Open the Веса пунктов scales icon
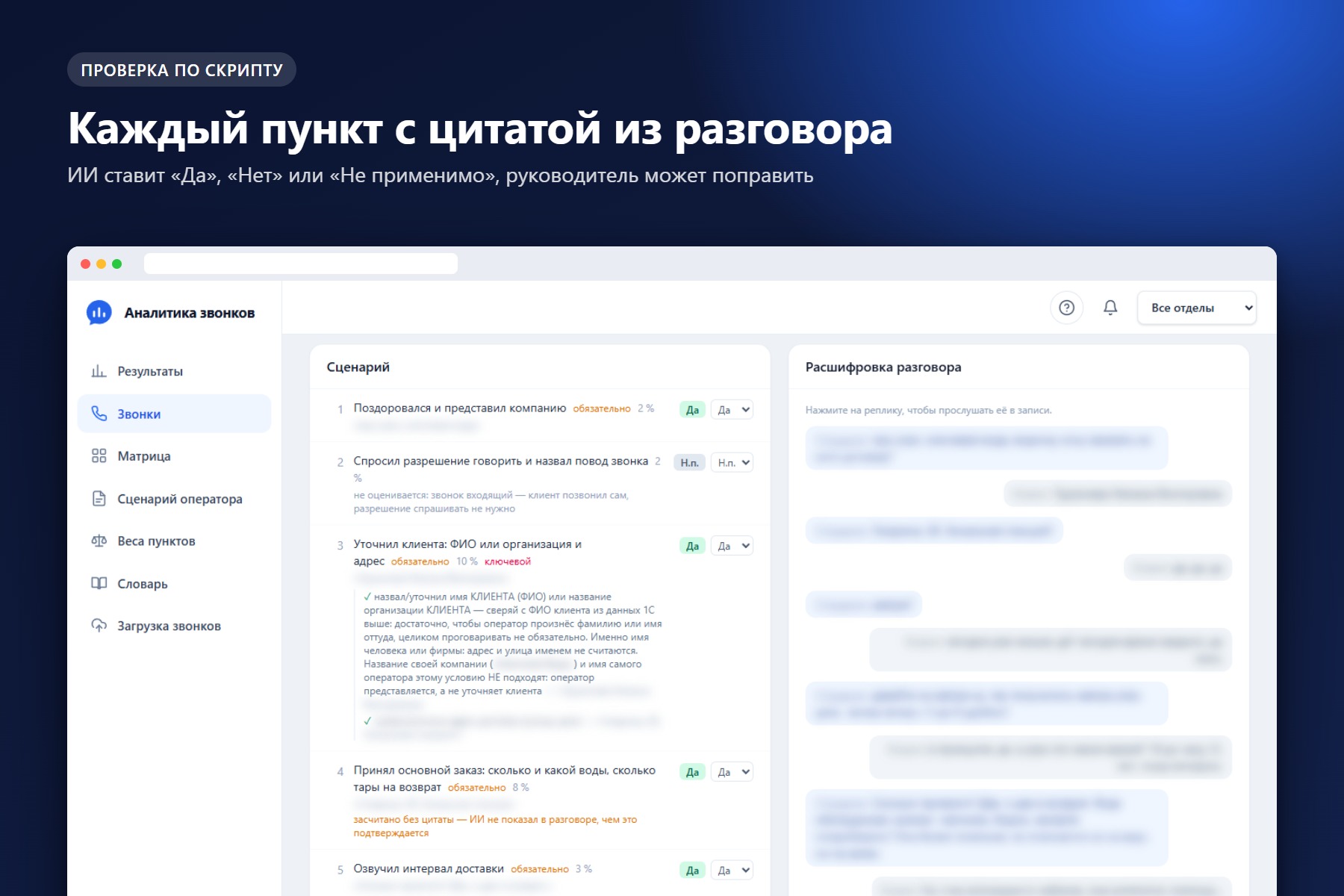Viewport: 1344px width, 896px height. (x=99, y=541)
